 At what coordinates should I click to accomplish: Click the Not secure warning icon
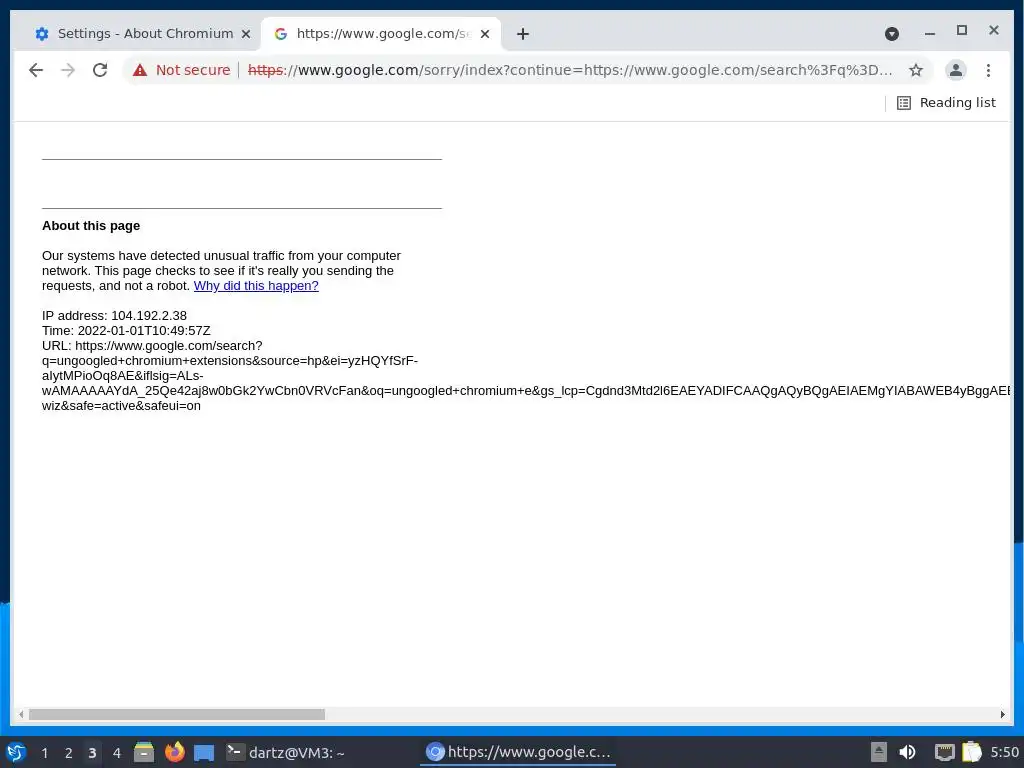140,70
